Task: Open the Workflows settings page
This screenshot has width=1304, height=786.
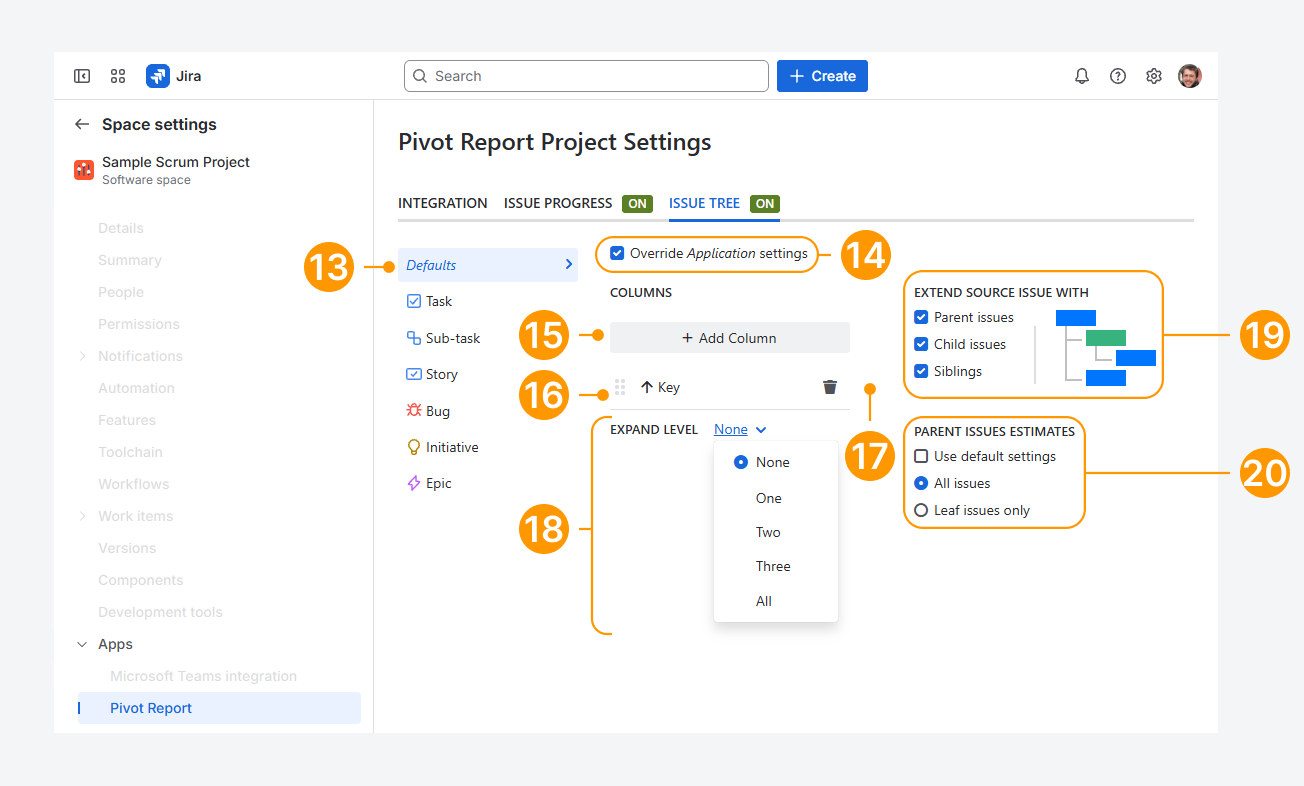Action: pos(134,484)
